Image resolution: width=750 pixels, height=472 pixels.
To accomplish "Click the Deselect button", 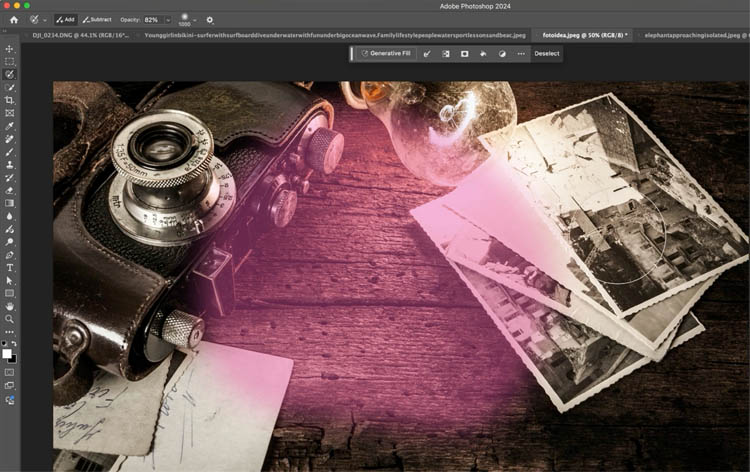I will (x=547, y=54).
